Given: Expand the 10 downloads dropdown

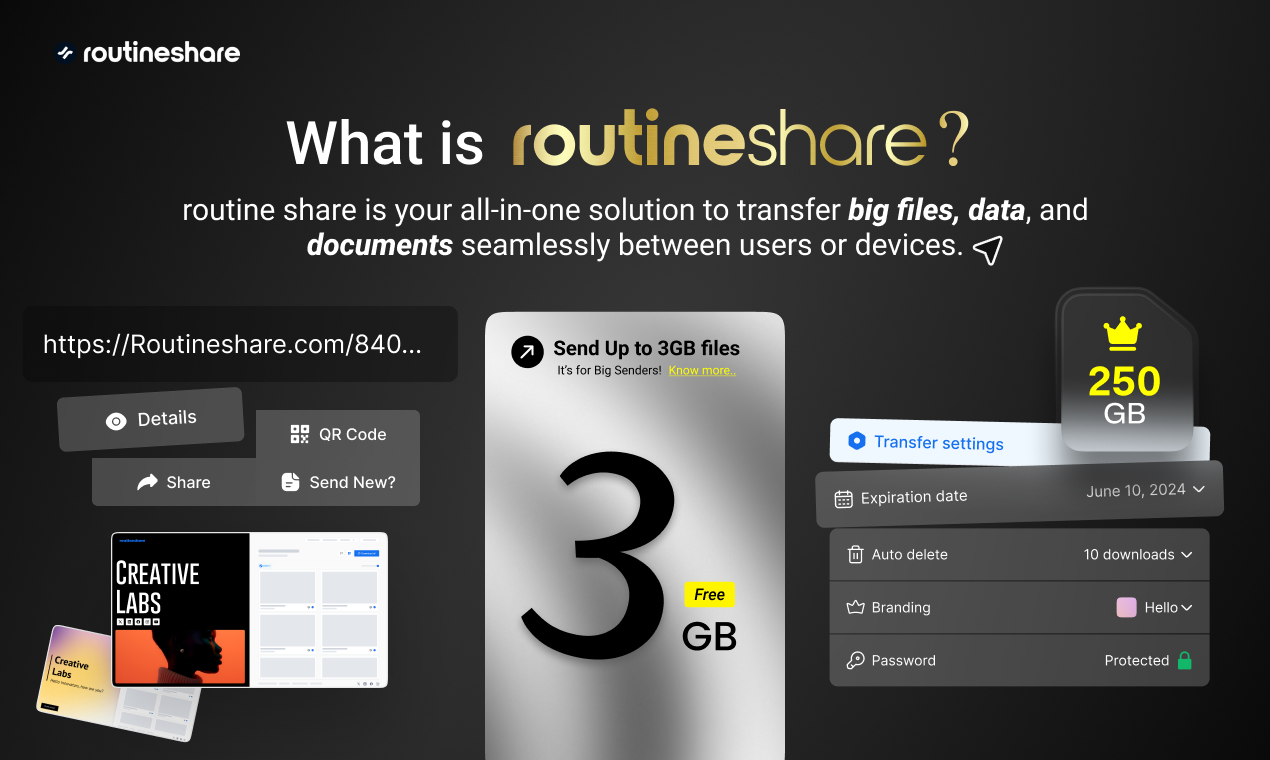Looking at the screenshot, I should pos(1138,554).
